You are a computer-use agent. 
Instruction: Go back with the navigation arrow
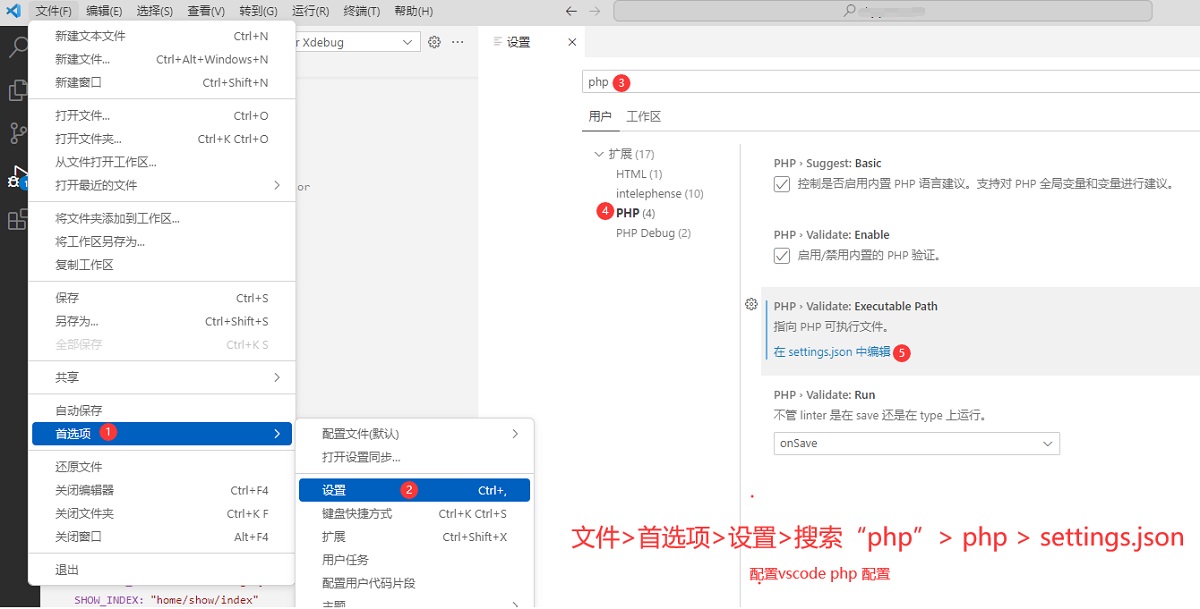(x=571, y=11)
